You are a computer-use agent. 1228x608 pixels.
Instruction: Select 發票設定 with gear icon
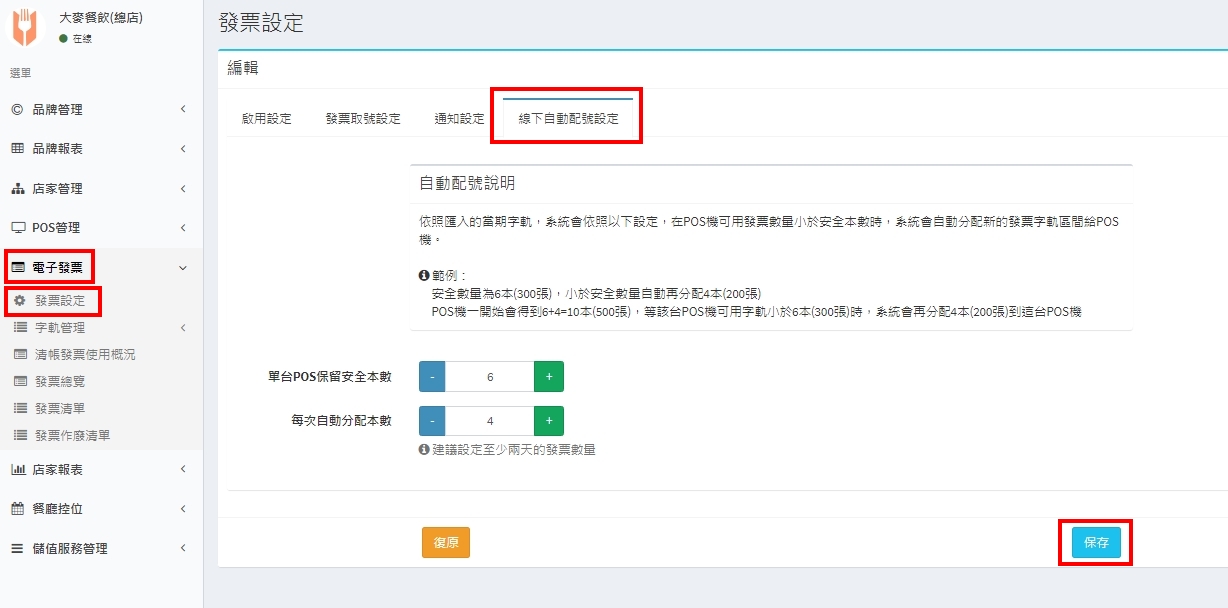point(66,300)
